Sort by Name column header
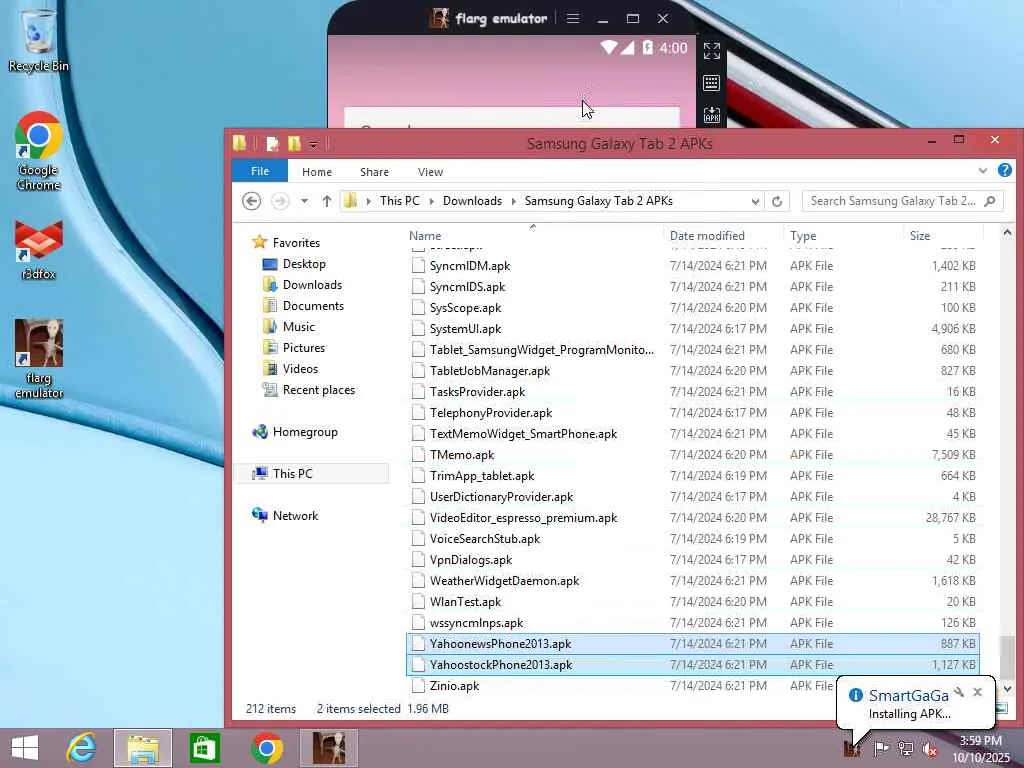 point(533,236)
